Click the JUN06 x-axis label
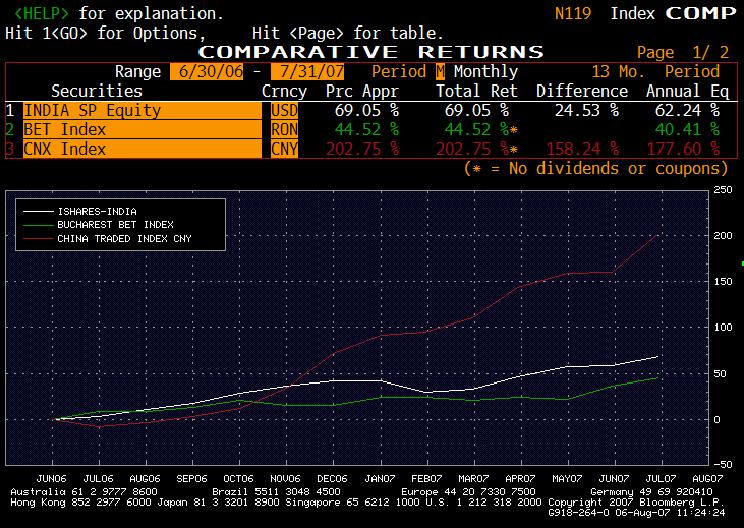Image resolution: width=744 pixels, height=528 pixels. [51, 479]
